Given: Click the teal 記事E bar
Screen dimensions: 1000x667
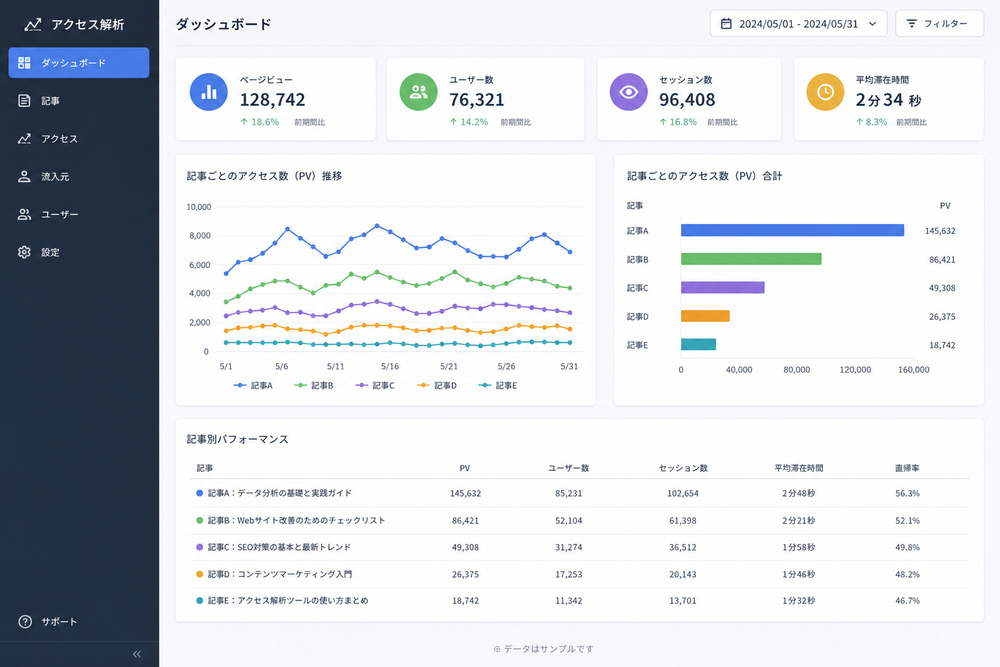Looking at the screenshot, I should pos(698,344).
